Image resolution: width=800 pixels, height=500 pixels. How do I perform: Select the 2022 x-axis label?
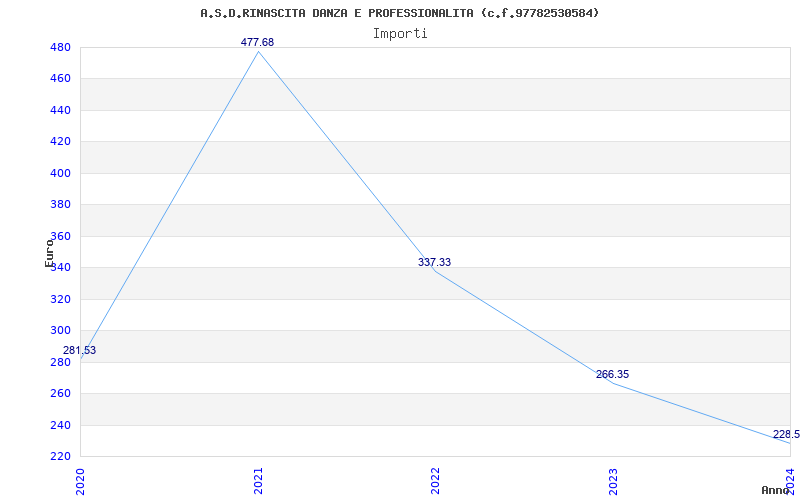click(x=436, y=480)
